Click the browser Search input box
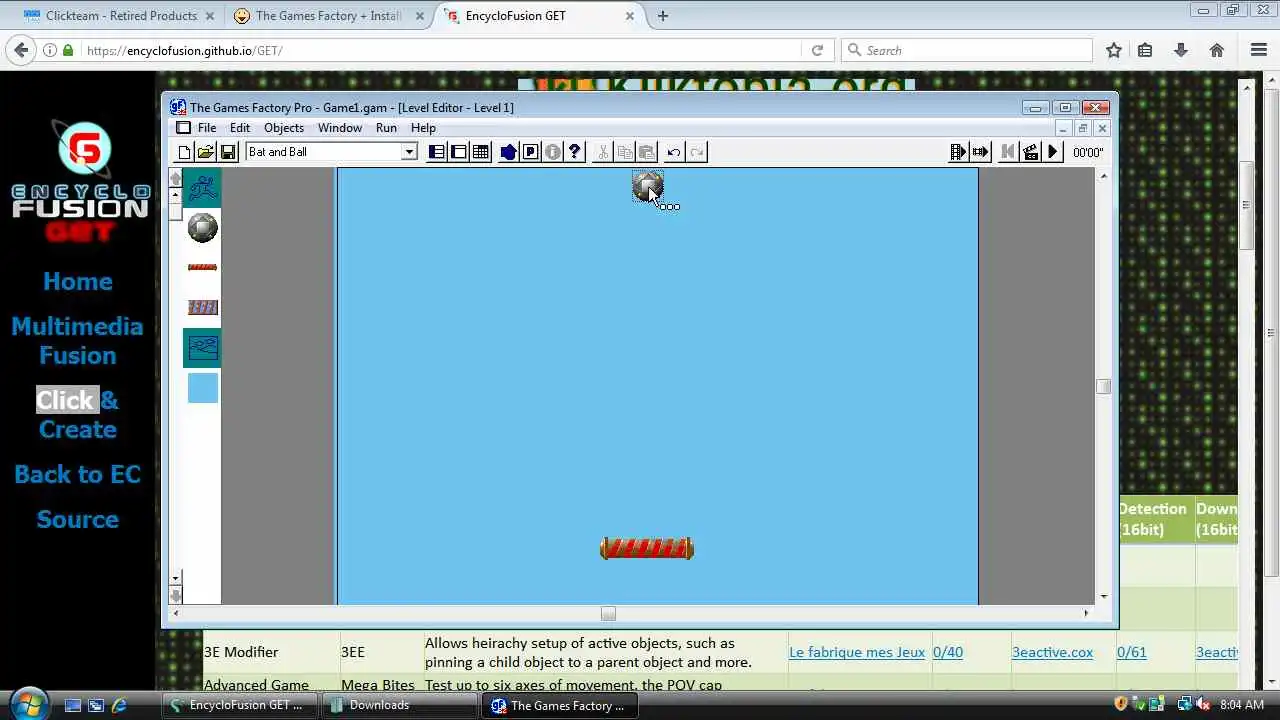This screenshot has height=720, width=1280. point(967,50)
